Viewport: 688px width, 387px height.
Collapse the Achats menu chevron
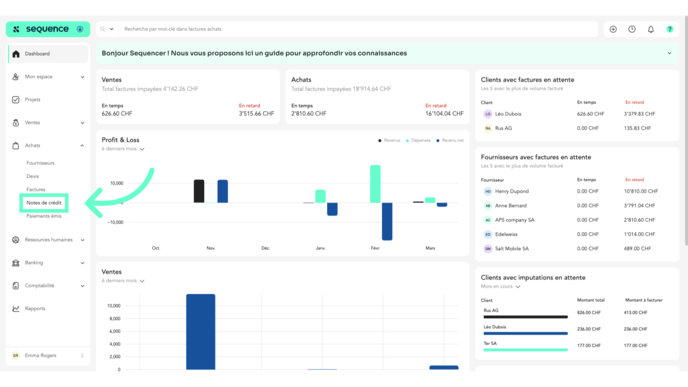82,146
